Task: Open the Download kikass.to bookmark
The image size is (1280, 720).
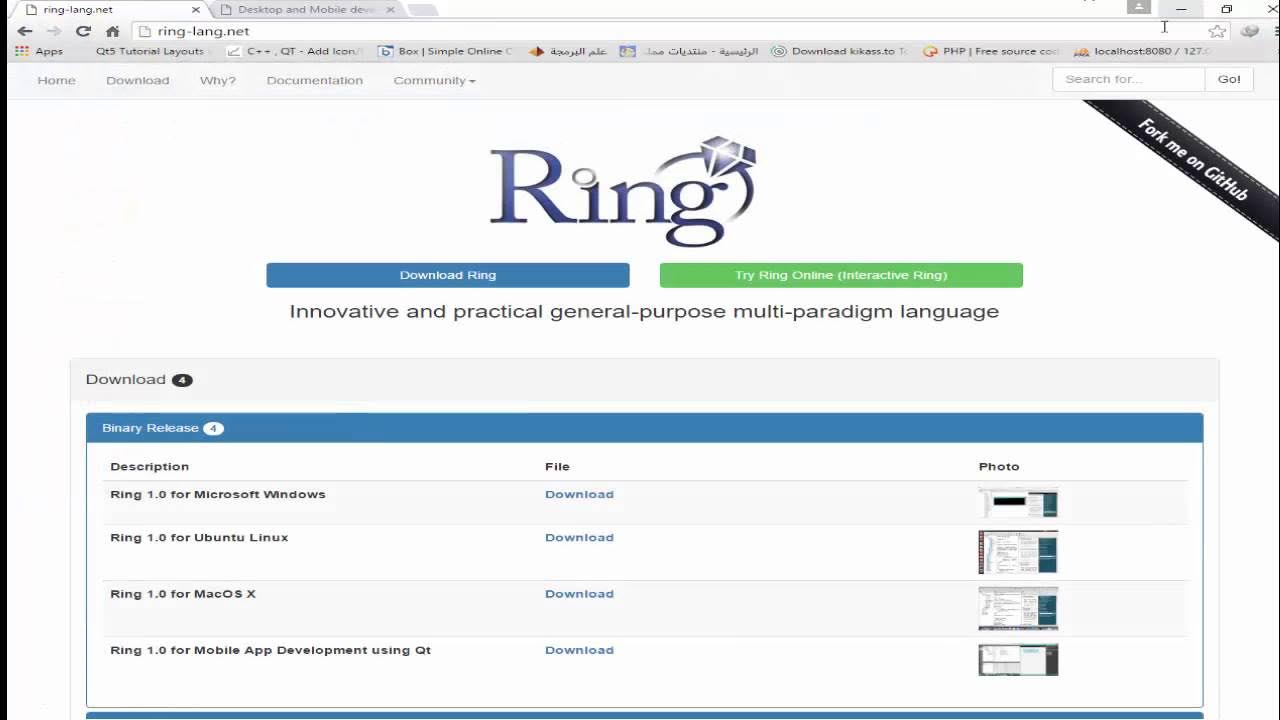Action: [x=840, y=51]
